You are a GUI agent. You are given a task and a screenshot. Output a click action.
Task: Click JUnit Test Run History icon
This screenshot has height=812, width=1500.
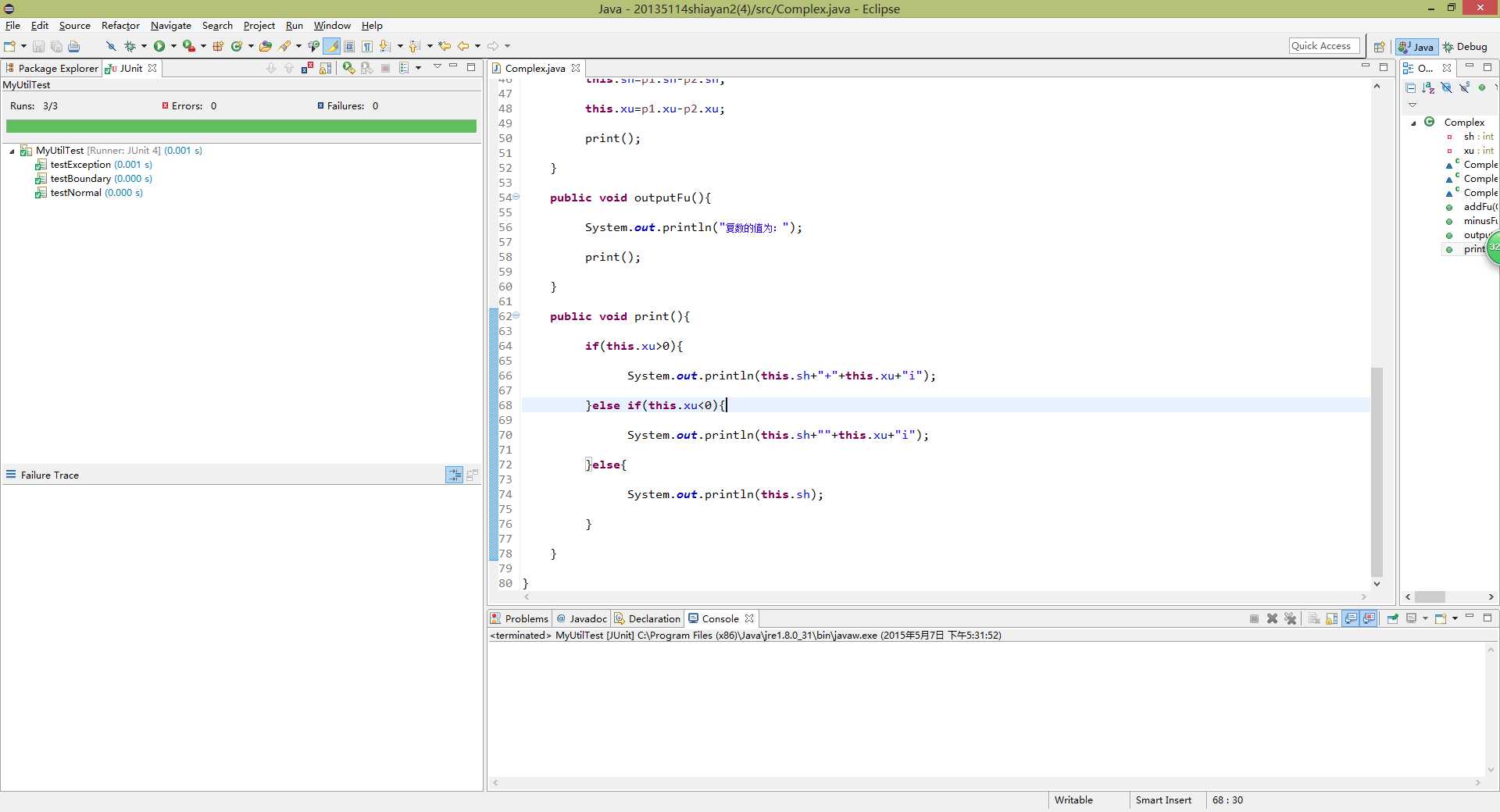pyautogui.click(x=404, y=68)
